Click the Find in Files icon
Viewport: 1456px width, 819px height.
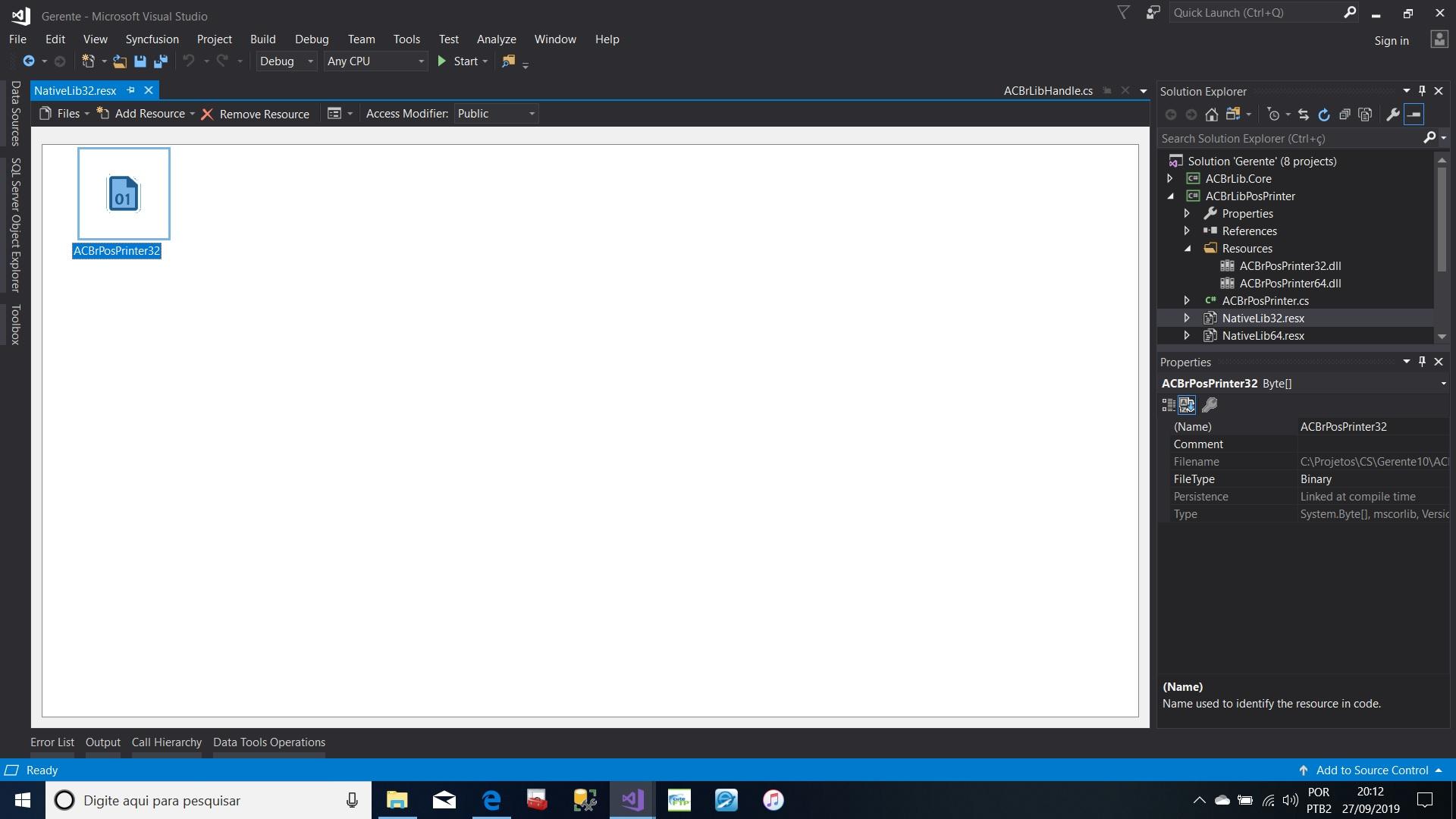(508, 61)
